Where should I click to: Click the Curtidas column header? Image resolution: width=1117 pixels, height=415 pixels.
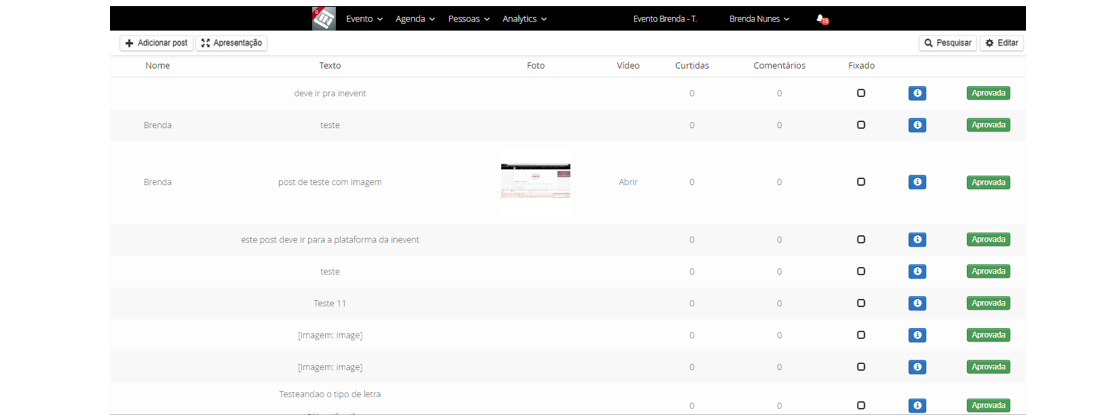(x=692, y=65)
